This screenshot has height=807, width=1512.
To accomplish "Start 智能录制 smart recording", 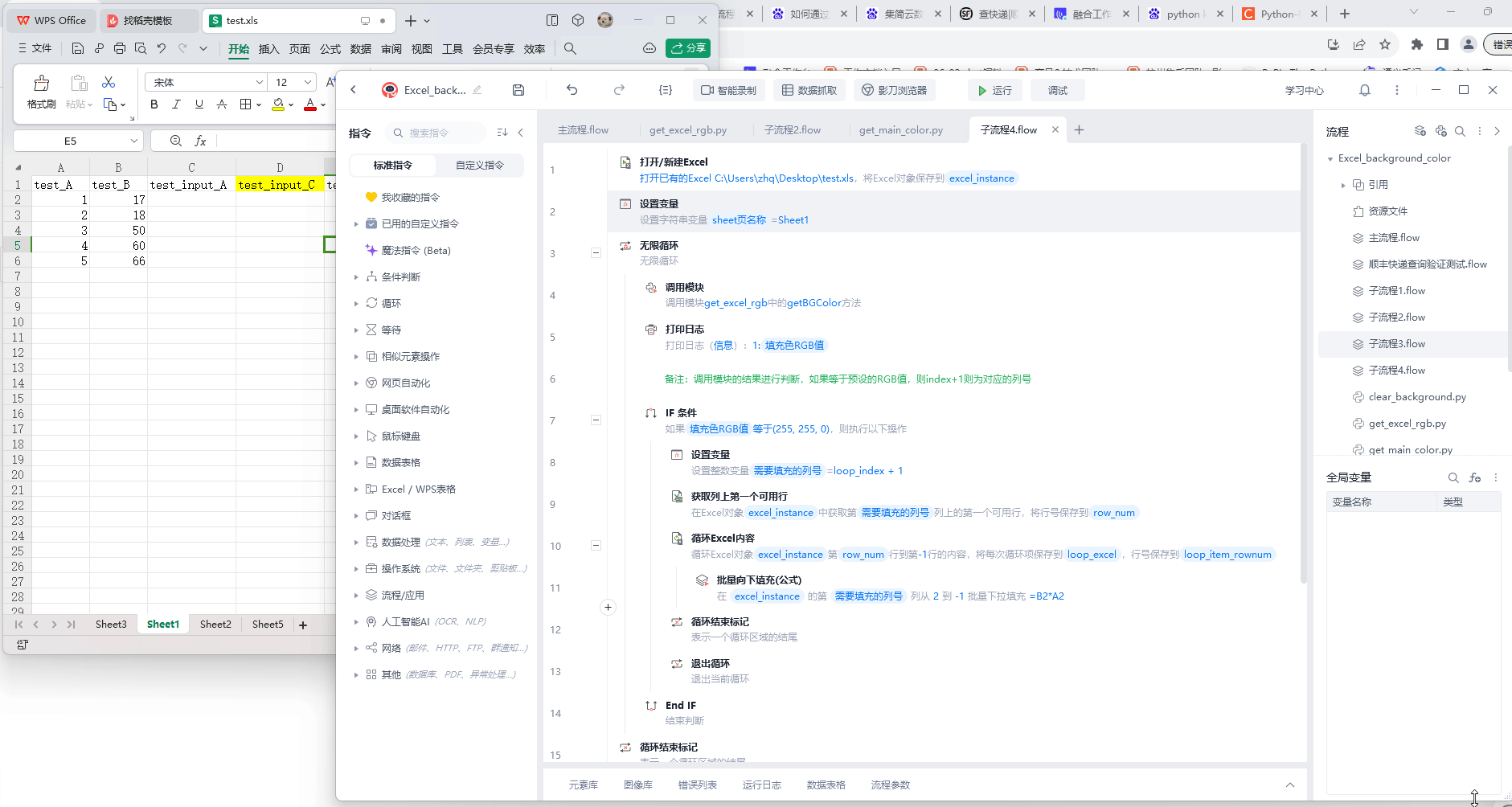I will click(728, 91).
